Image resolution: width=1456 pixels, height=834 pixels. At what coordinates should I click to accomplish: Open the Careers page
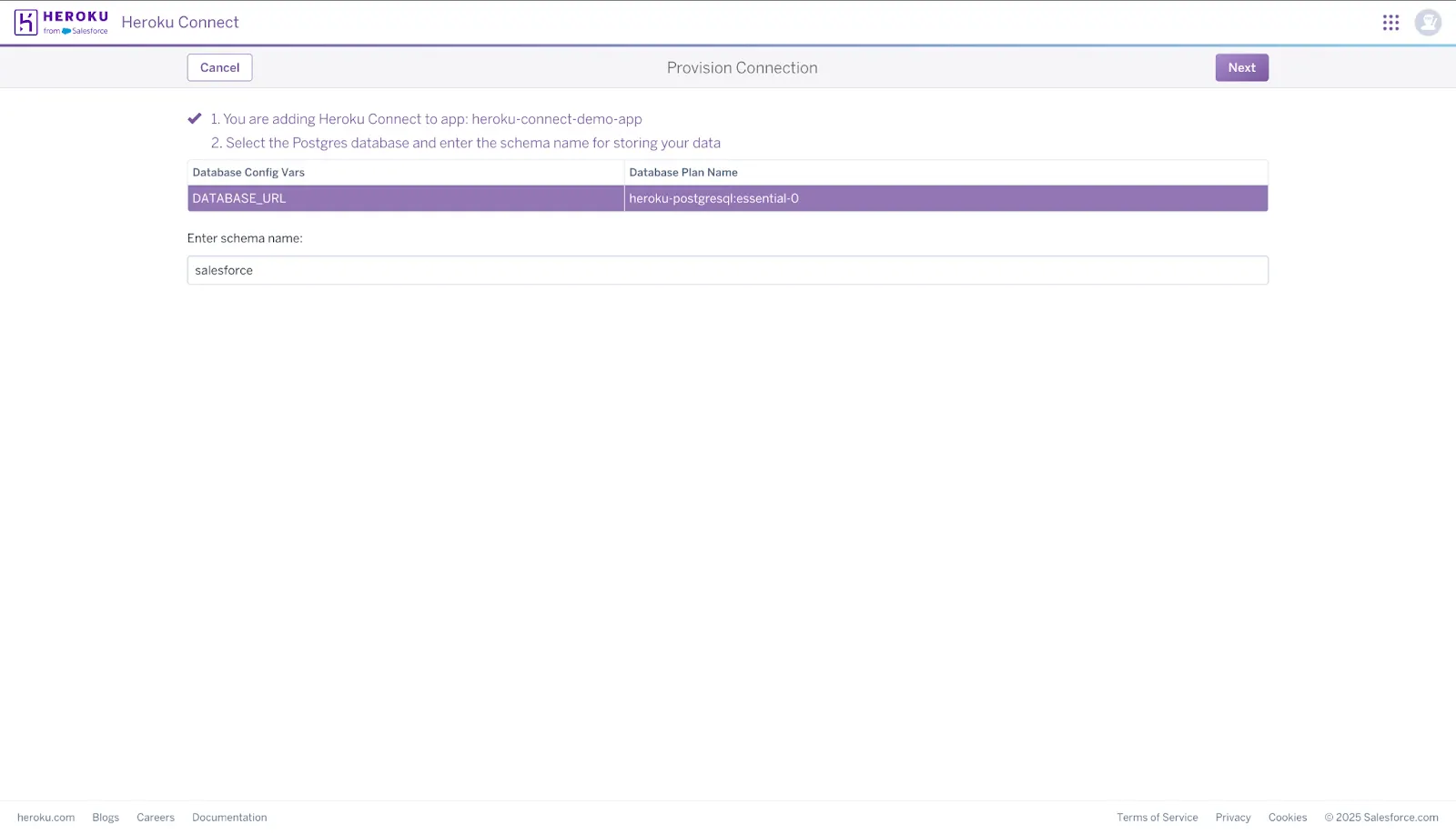click(x=155, y=817)
